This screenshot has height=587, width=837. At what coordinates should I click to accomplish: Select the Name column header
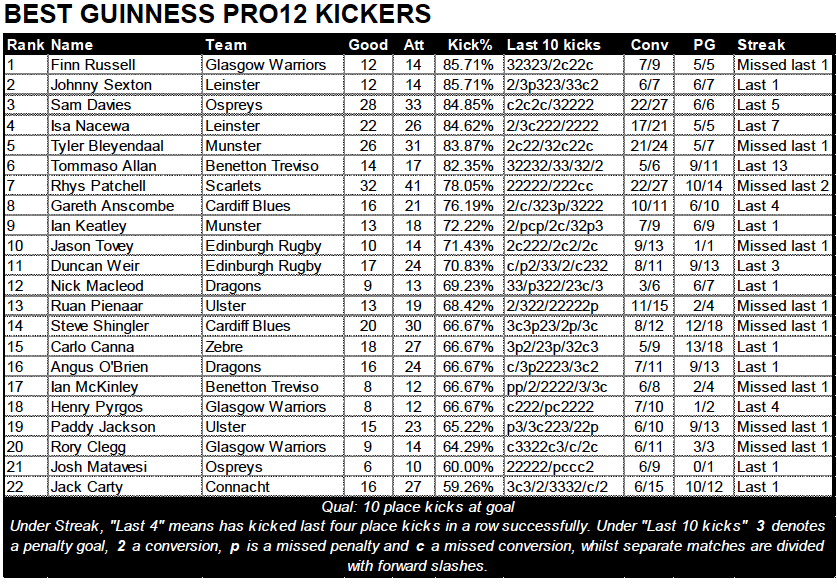click(x=72, y=45)
